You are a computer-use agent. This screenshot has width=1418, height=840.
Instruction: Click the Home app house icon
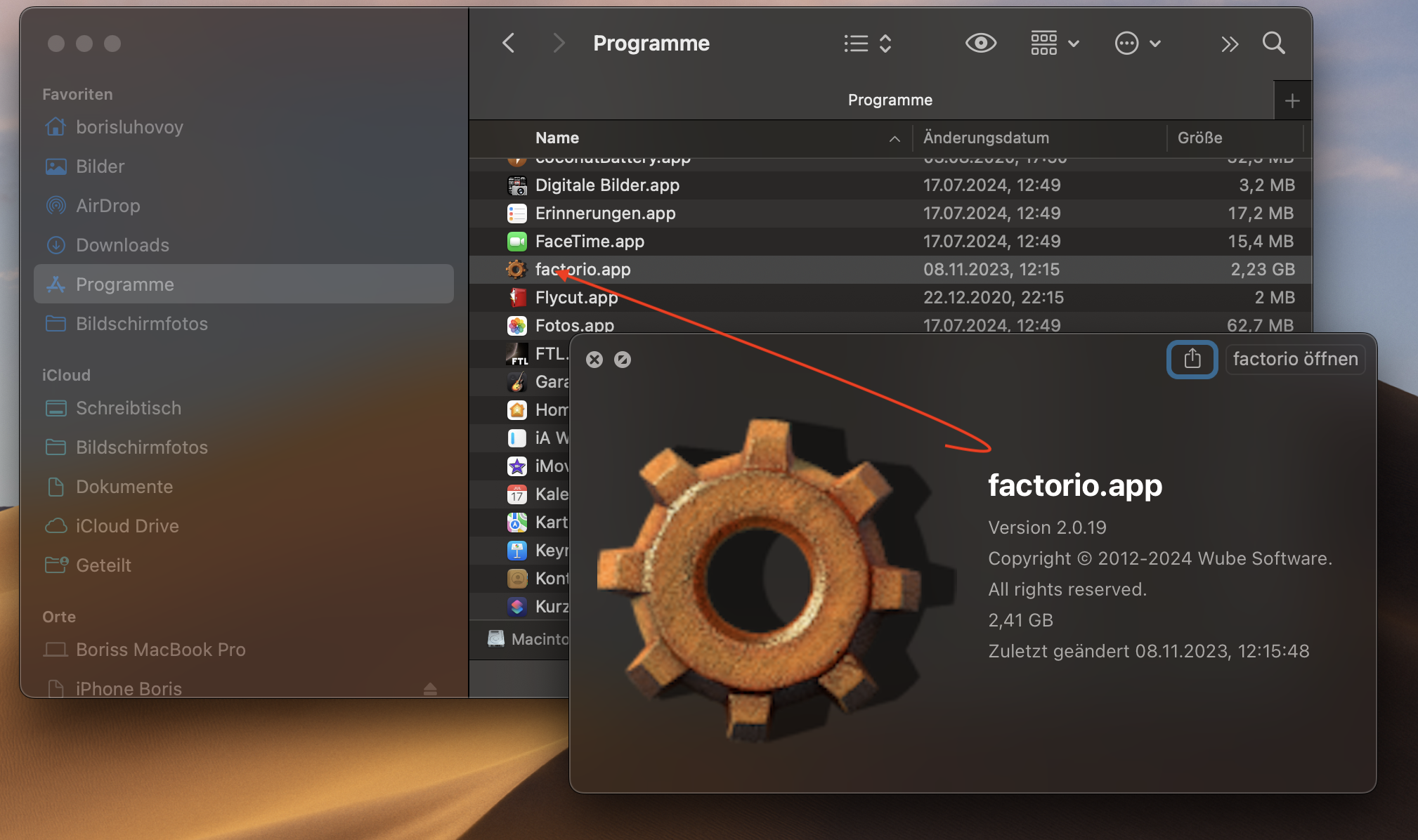pyautogui.click(x=517, y=410)
